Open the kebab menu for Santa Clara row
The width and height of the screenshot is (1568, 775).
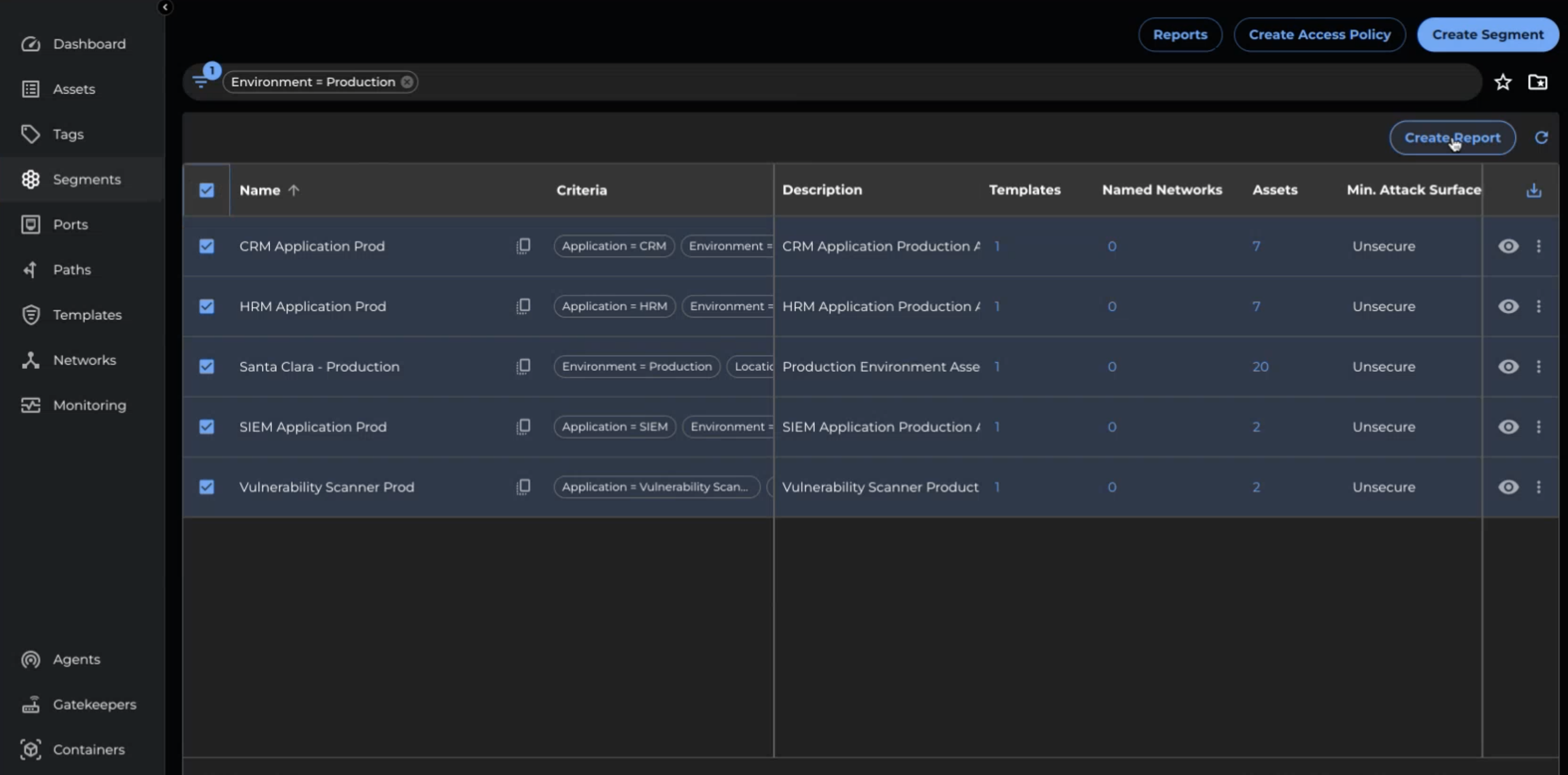click(1539, 366)
